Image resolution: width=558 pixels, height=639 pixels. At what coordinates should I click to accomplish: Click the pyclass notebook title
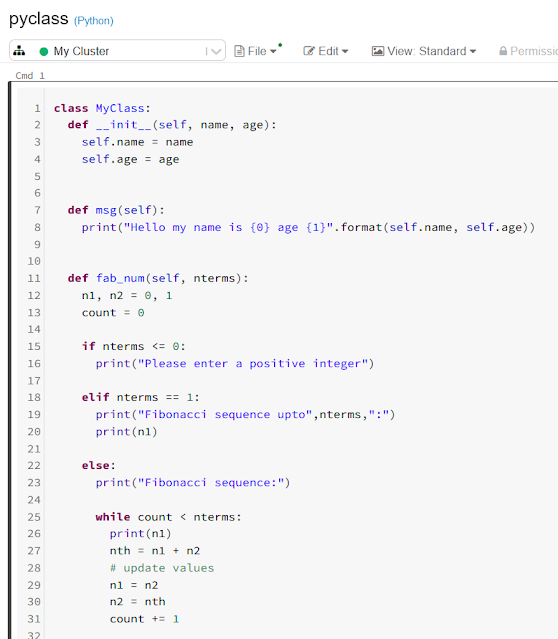(39, 19)
